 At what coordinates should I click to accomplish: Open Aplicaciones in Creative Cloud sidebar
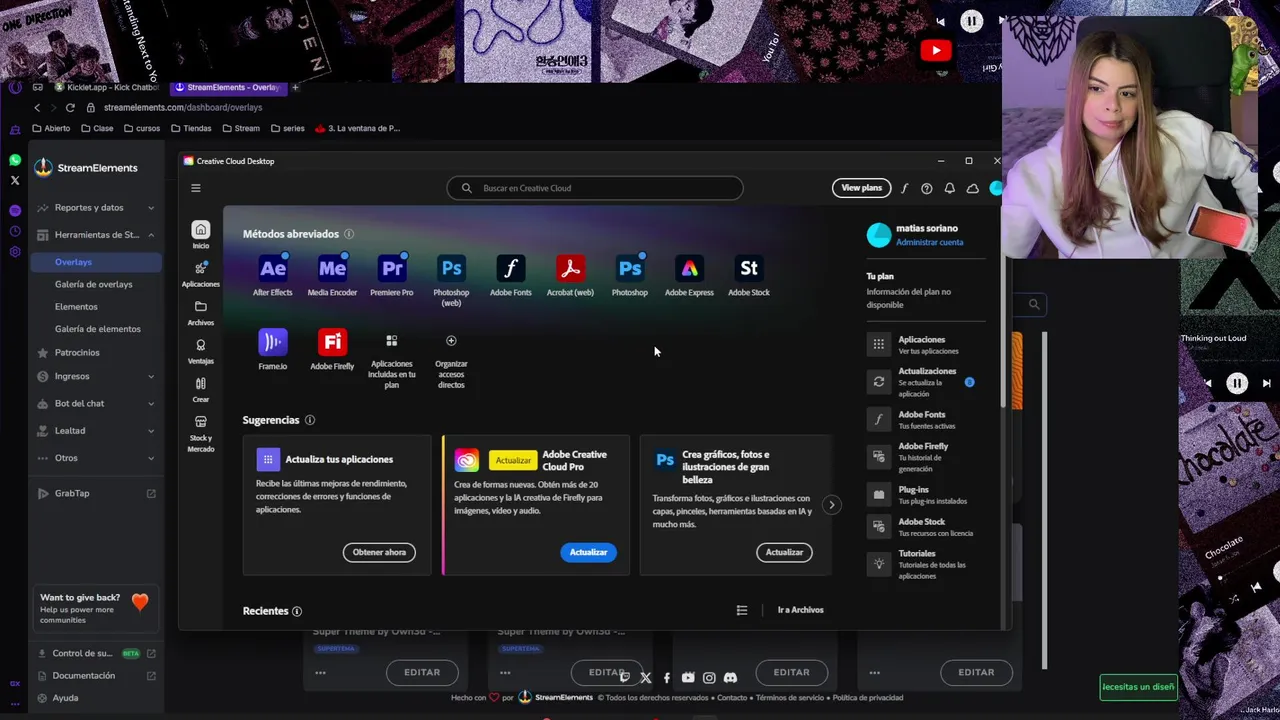(x=201, y=274)
